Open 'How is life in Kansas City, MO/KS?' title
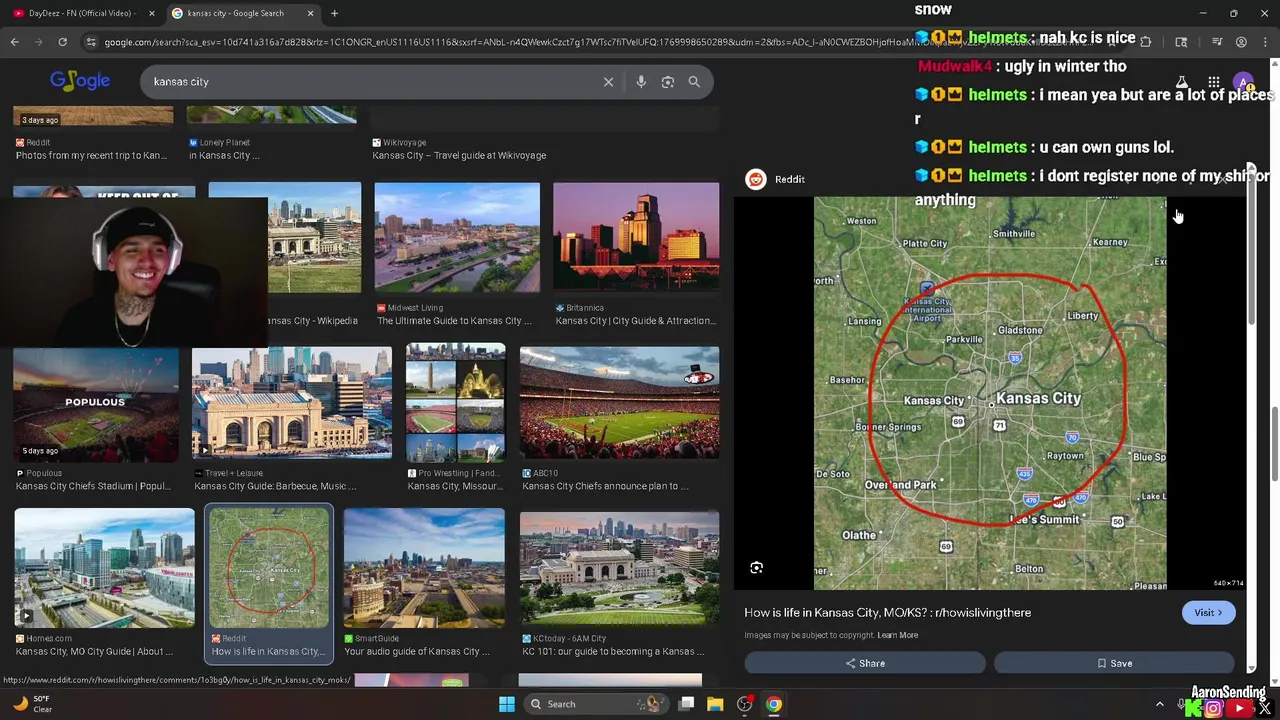 (x=887, y=612)
